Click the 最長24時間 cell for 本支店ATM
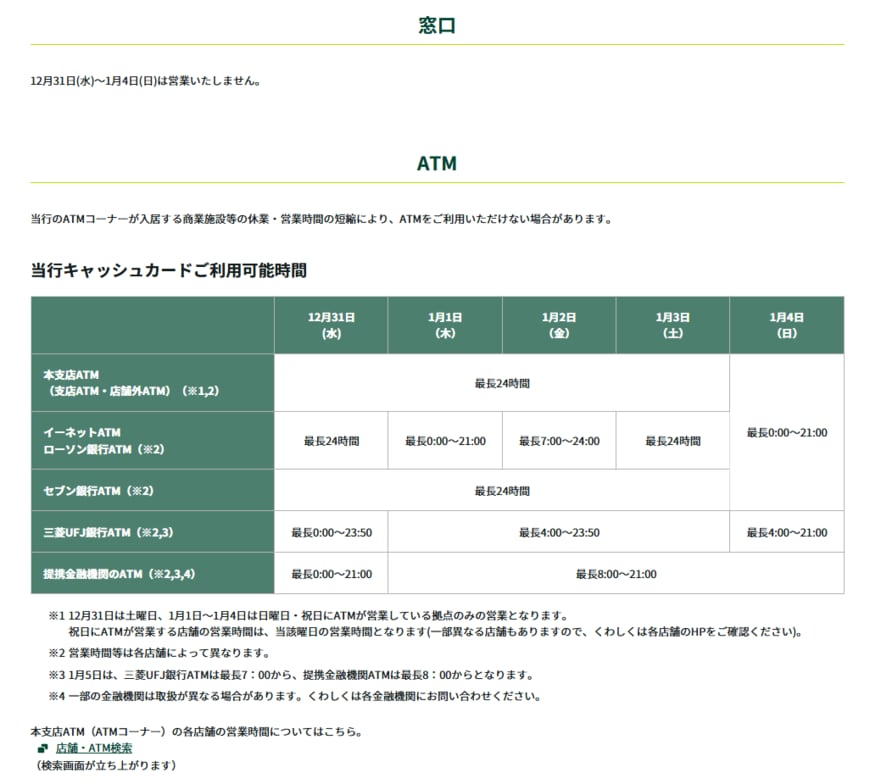 pyautogui.click(x=500, y=381)
